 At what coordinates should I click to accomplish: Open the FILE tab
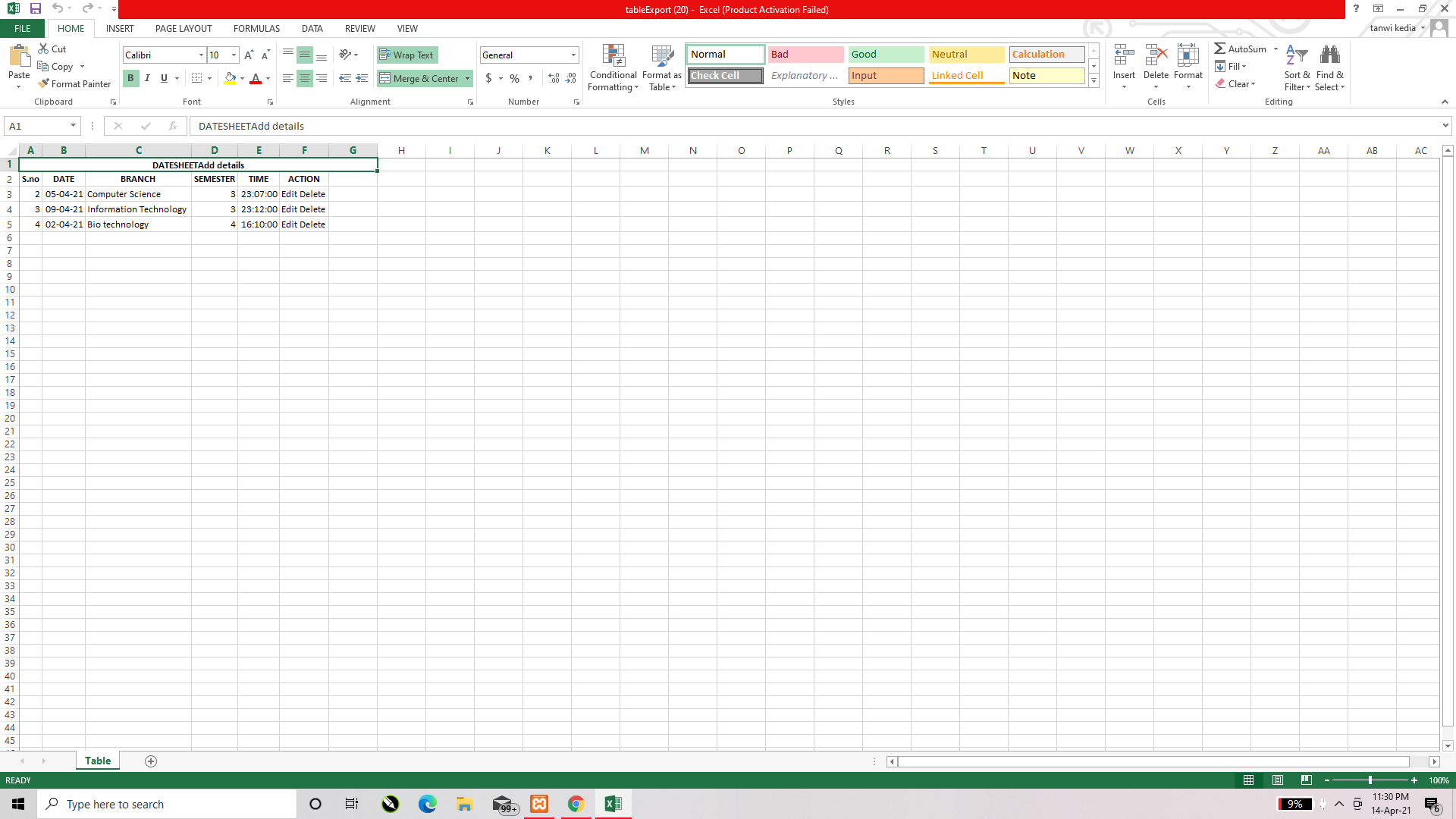(x=23, y=29)
